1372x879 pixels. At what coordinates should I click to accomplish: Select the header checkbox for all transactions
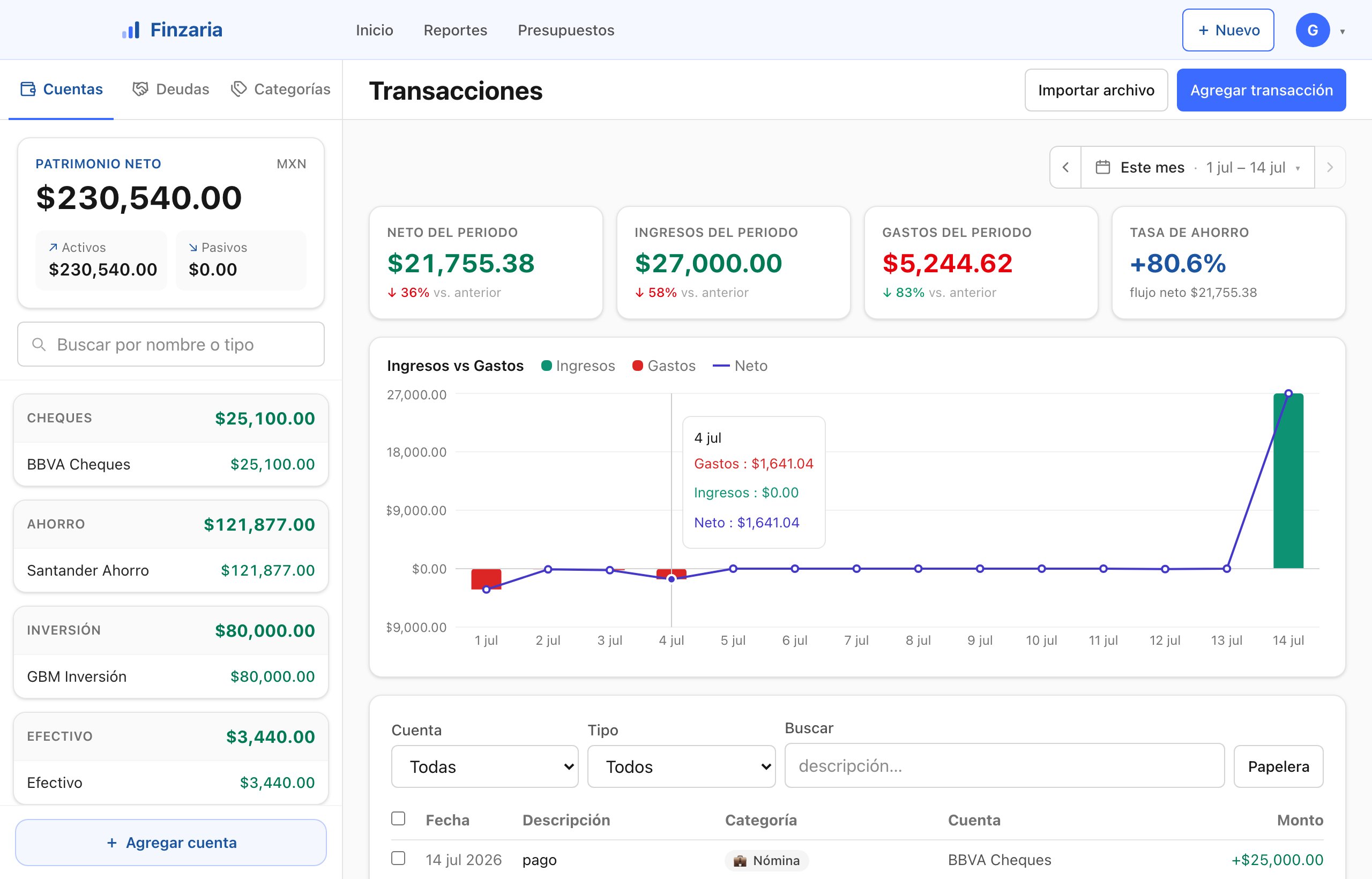pyautogui.click(x=398, y=818)
